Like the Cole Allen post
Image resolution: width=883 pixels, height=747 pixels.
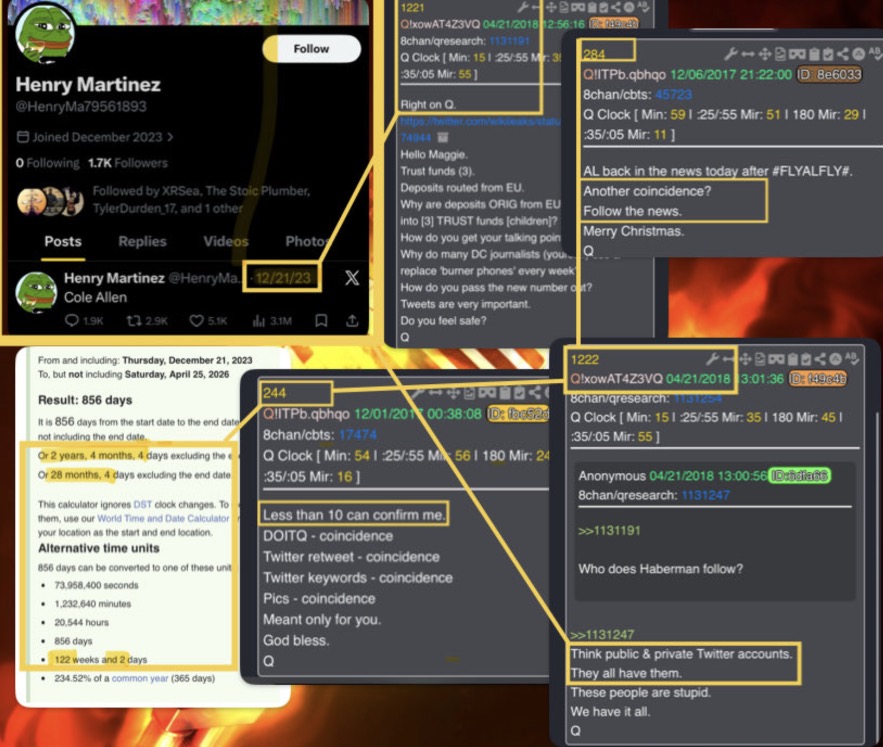coord(196,321)
